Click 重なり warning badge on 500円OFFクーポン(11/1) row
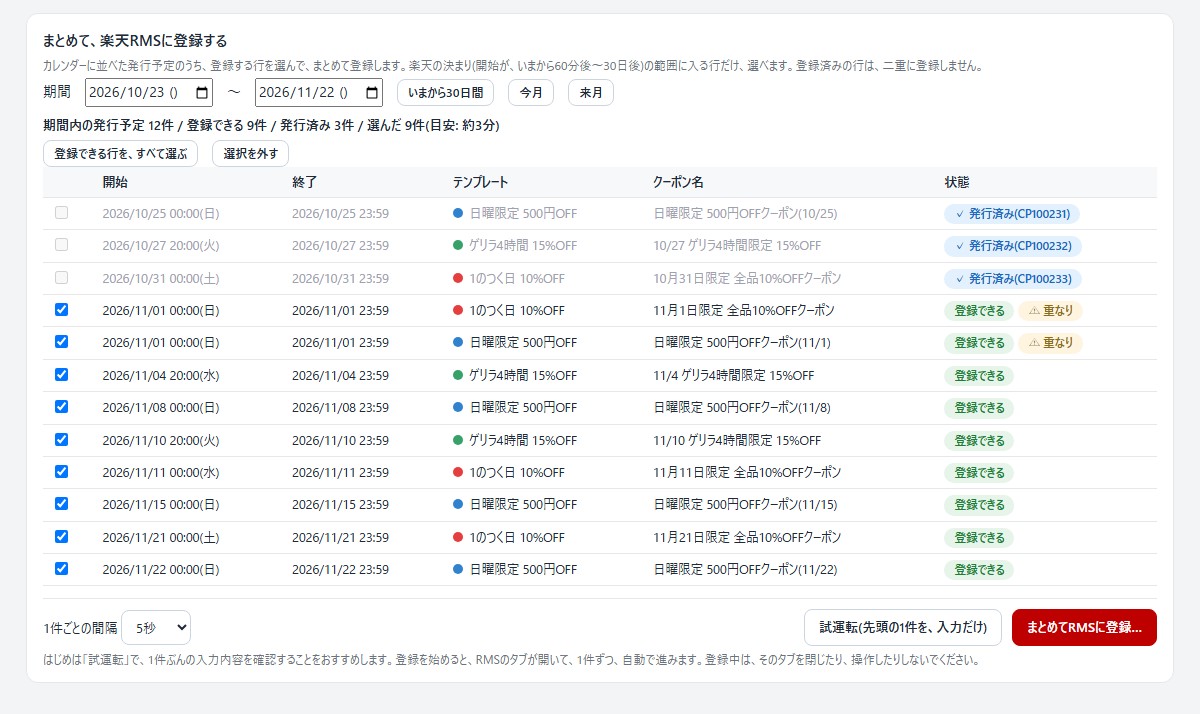1200x714 pixels. 1050,343
